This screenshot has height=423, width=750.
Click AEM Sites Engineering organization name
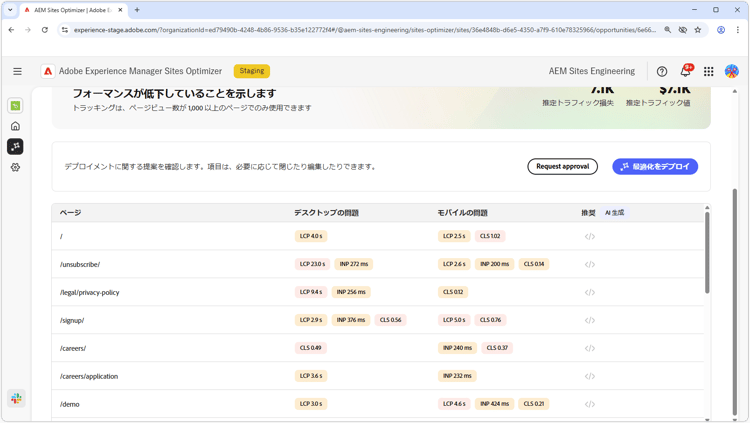[x=592, y=71]
